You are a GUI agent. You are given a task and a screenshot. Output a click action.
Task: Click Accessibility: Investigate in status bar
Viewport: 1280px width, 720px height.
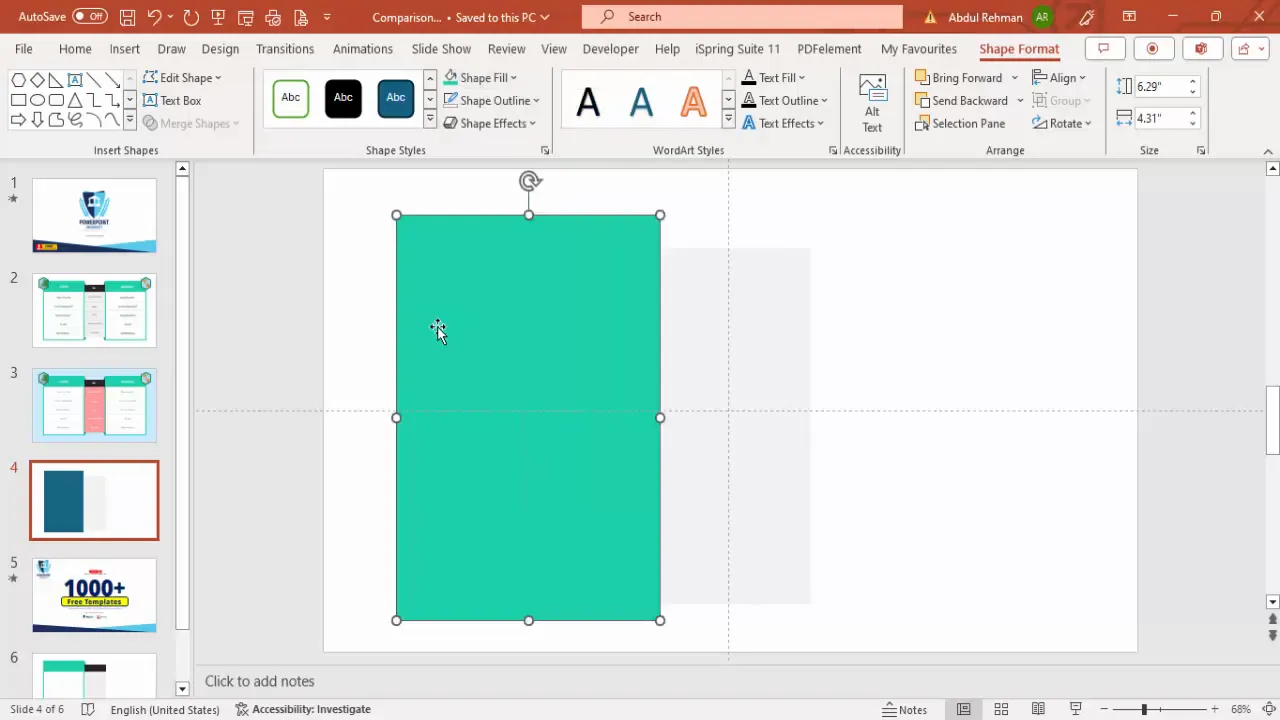303,709
